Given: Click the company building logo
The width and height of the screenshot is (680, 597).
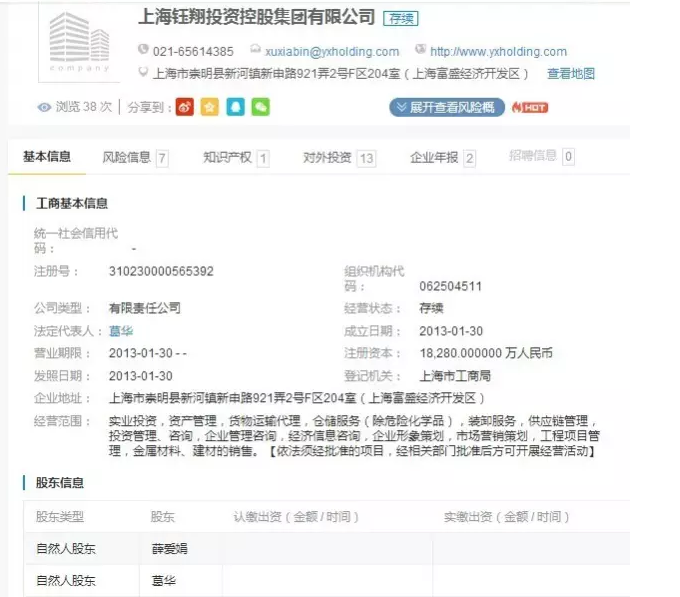Looking at the screenshot, I should (x=79, y=42).
